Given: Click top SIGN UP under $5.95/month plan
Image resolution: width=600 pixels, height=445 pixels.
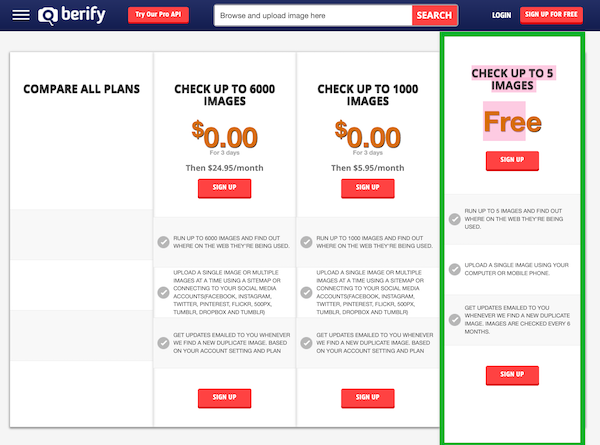Looking at the screenshot, I should [x=368, y=188].
